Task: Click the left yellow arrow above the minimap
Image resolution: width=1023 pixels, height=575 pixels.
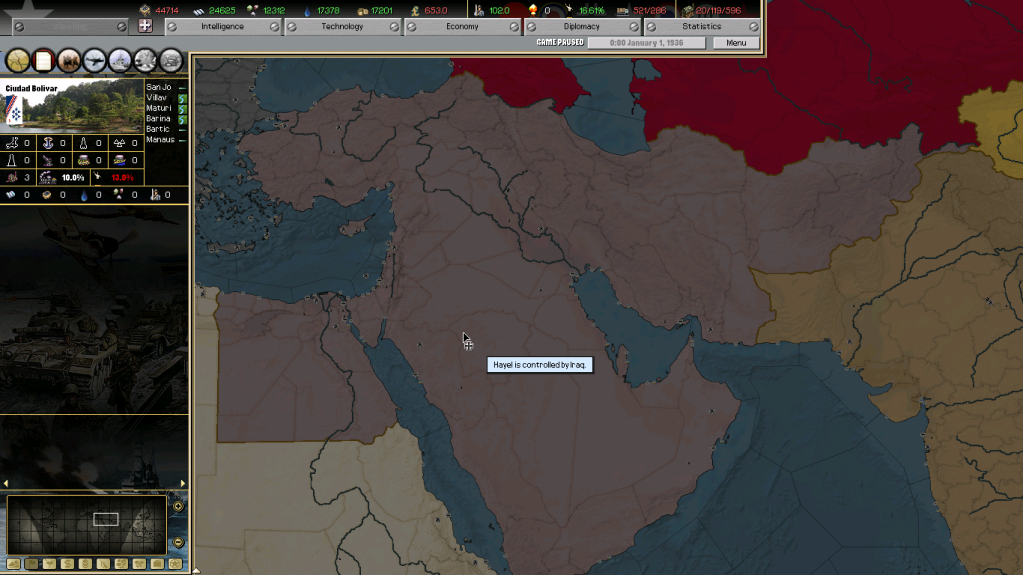Action: 6,484
